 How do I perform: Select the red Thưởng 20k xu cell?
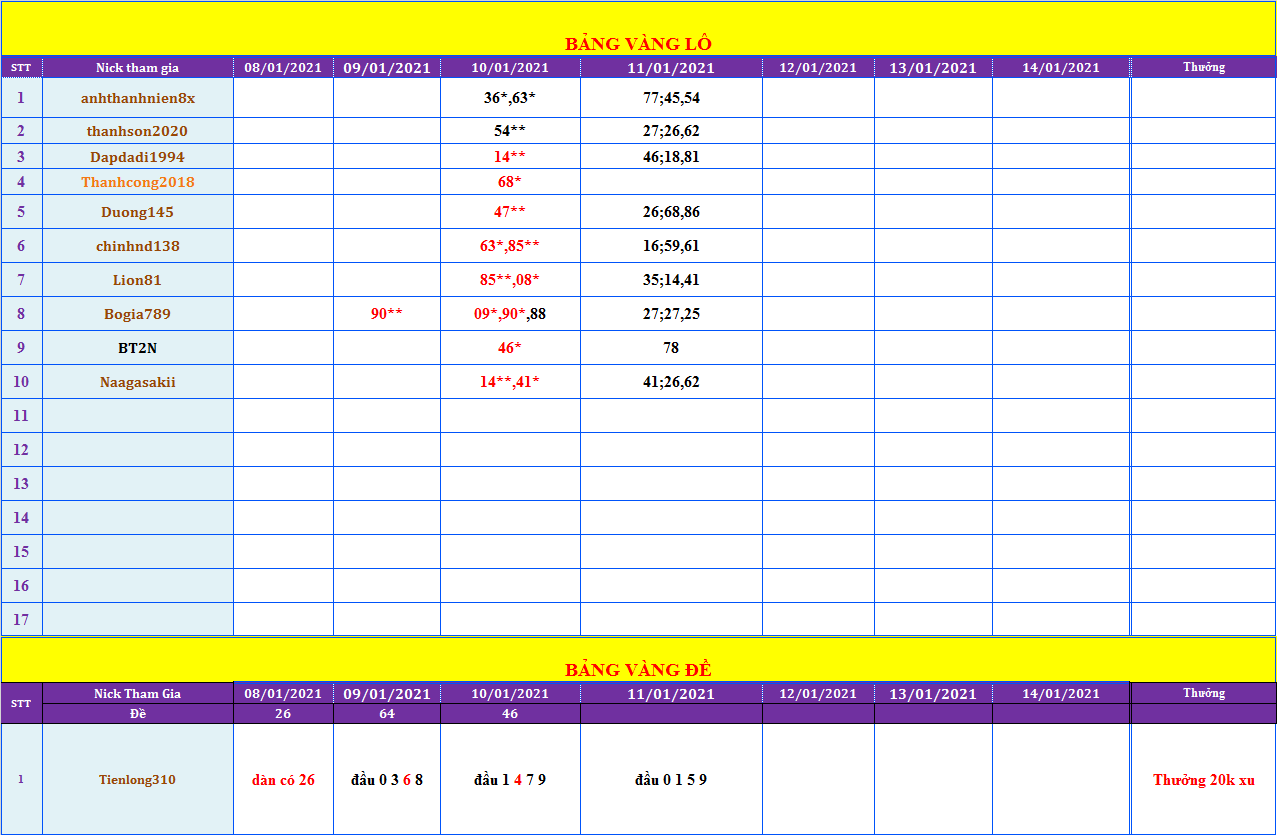pyautogui.click(x=1203, y=780)
